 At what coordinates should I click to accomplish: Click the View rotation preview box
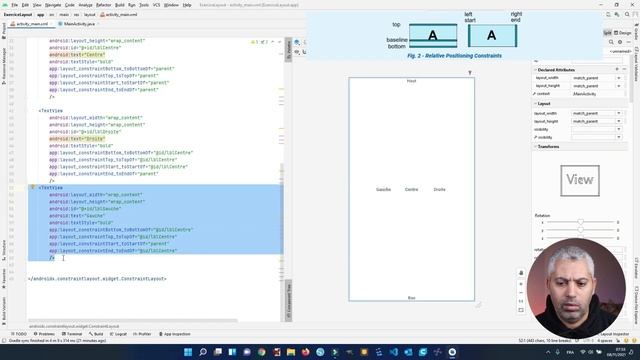tap(580, 180)
